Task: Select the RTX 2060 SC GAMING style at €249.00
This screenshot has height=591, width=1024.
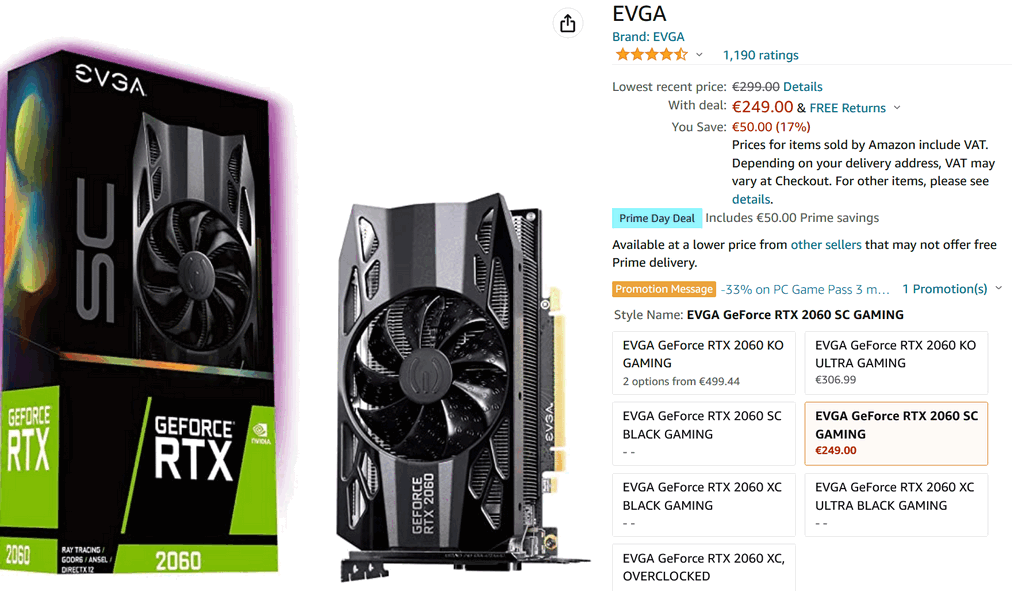Action: [895, 434]
